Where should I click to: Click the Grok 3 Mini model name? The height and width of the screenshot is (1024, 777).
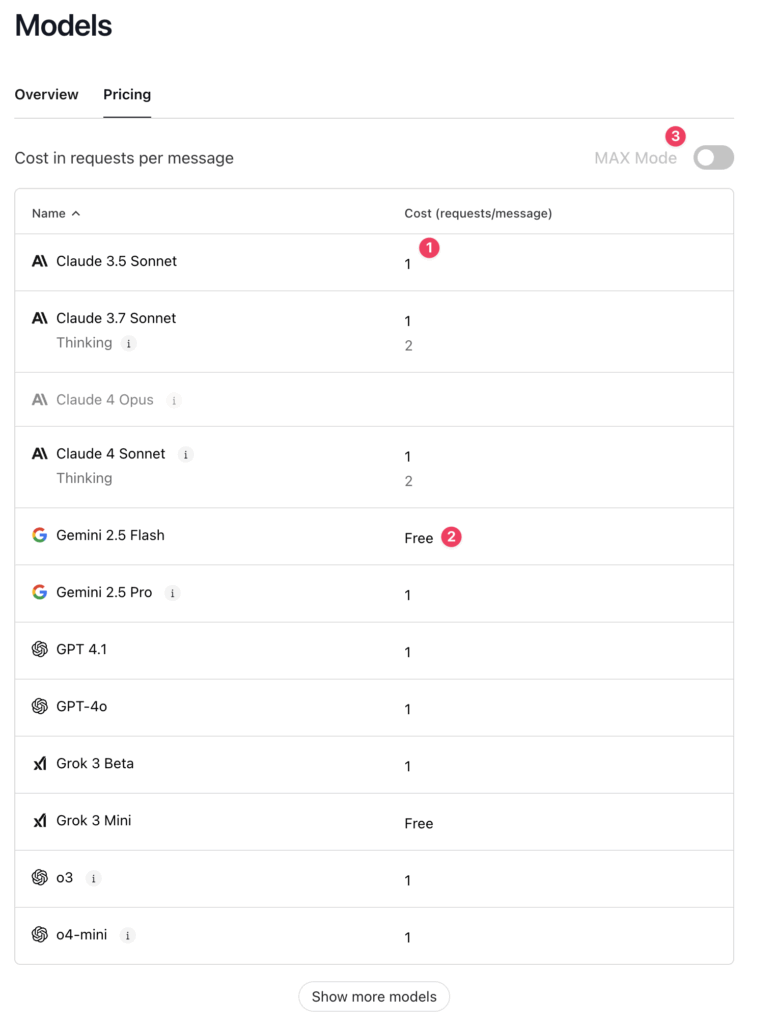pyautogui.click(x=93, y=820)
